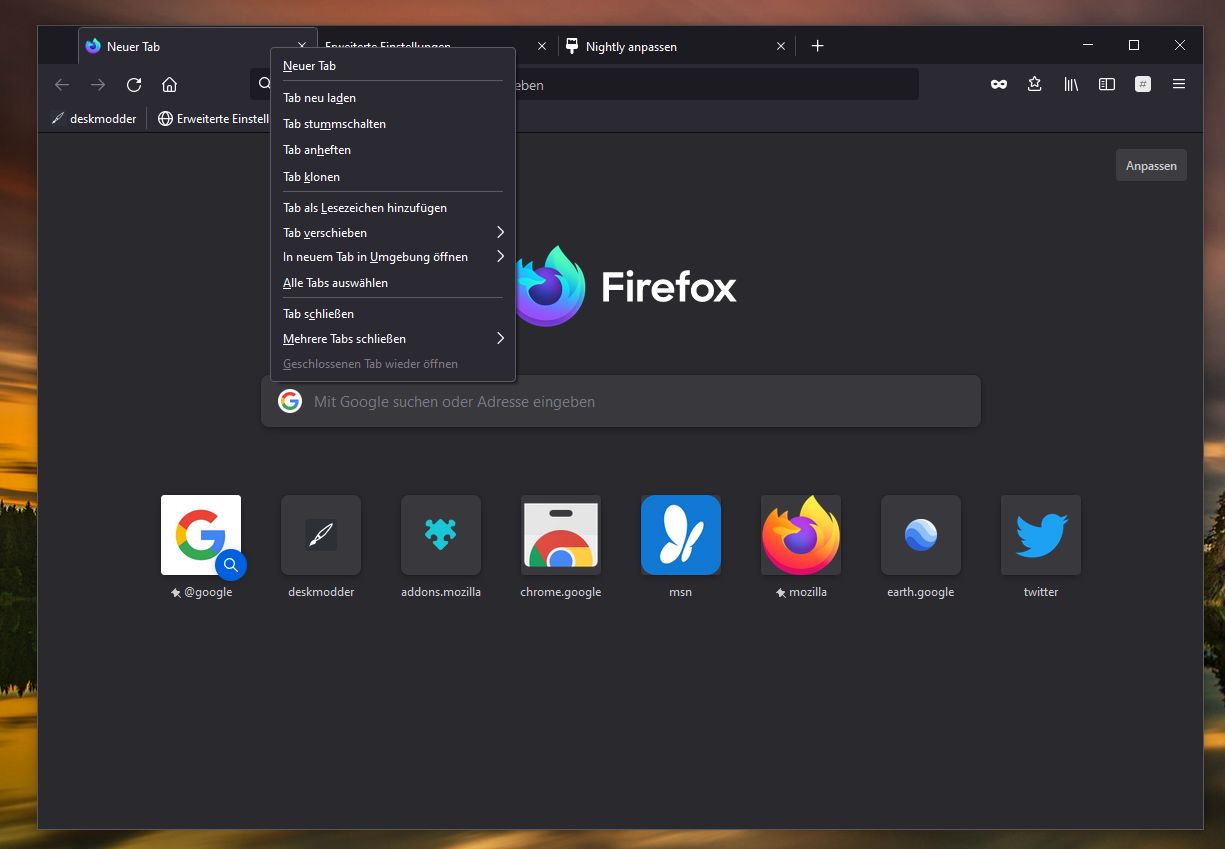Open the twitter bird tile
The width and height of the screenshot is (1225, 849).
tap(1041, 535)
